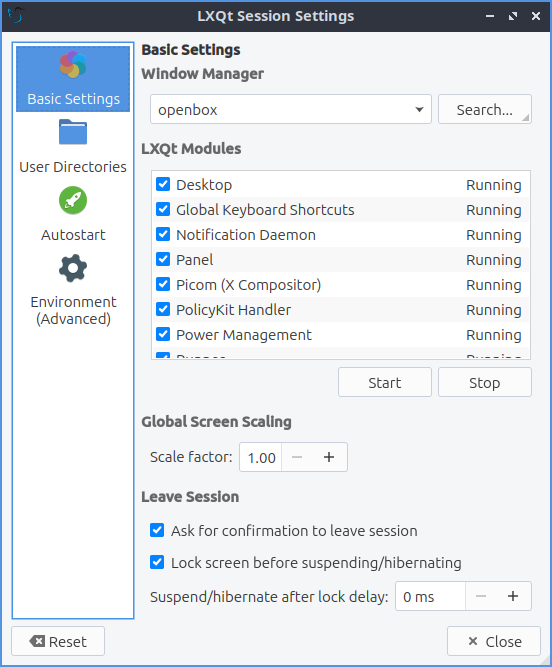Open the Search... button menu
The width and height of the screenshot is (552, 667).
[485, 110]
